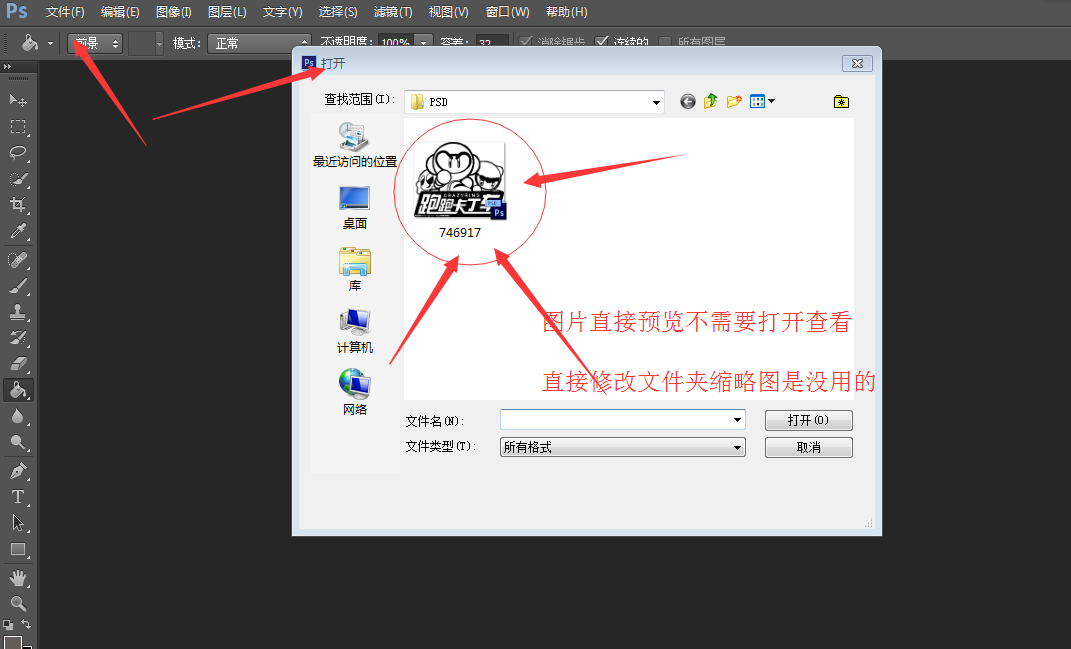Image resolution: width=1071 pixels, height=649 pixels.
Task: Select the Eyedropper tool
Action: (x=18, y=231)
